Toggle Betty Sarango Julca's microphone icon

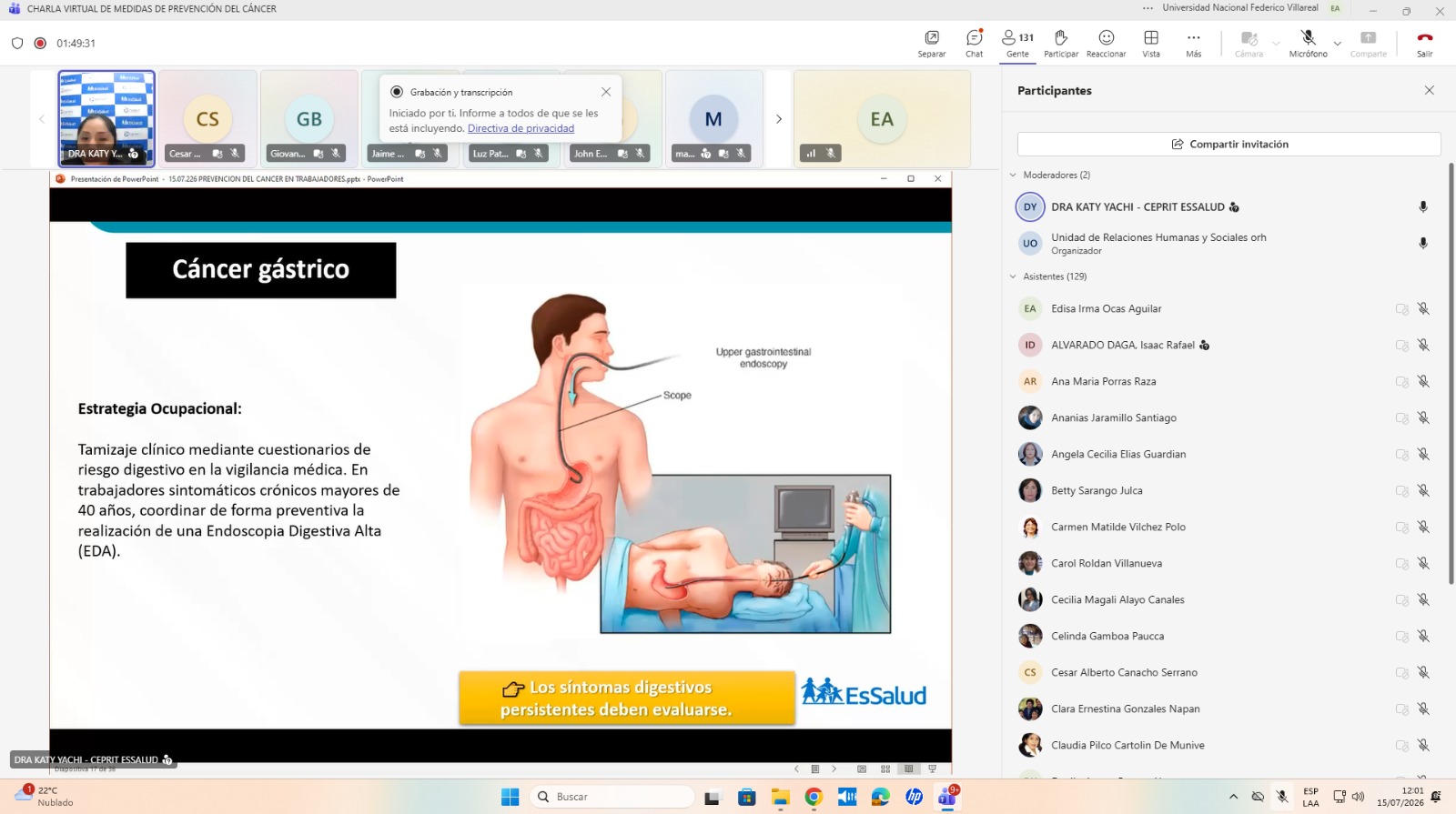click(1423, 490)
